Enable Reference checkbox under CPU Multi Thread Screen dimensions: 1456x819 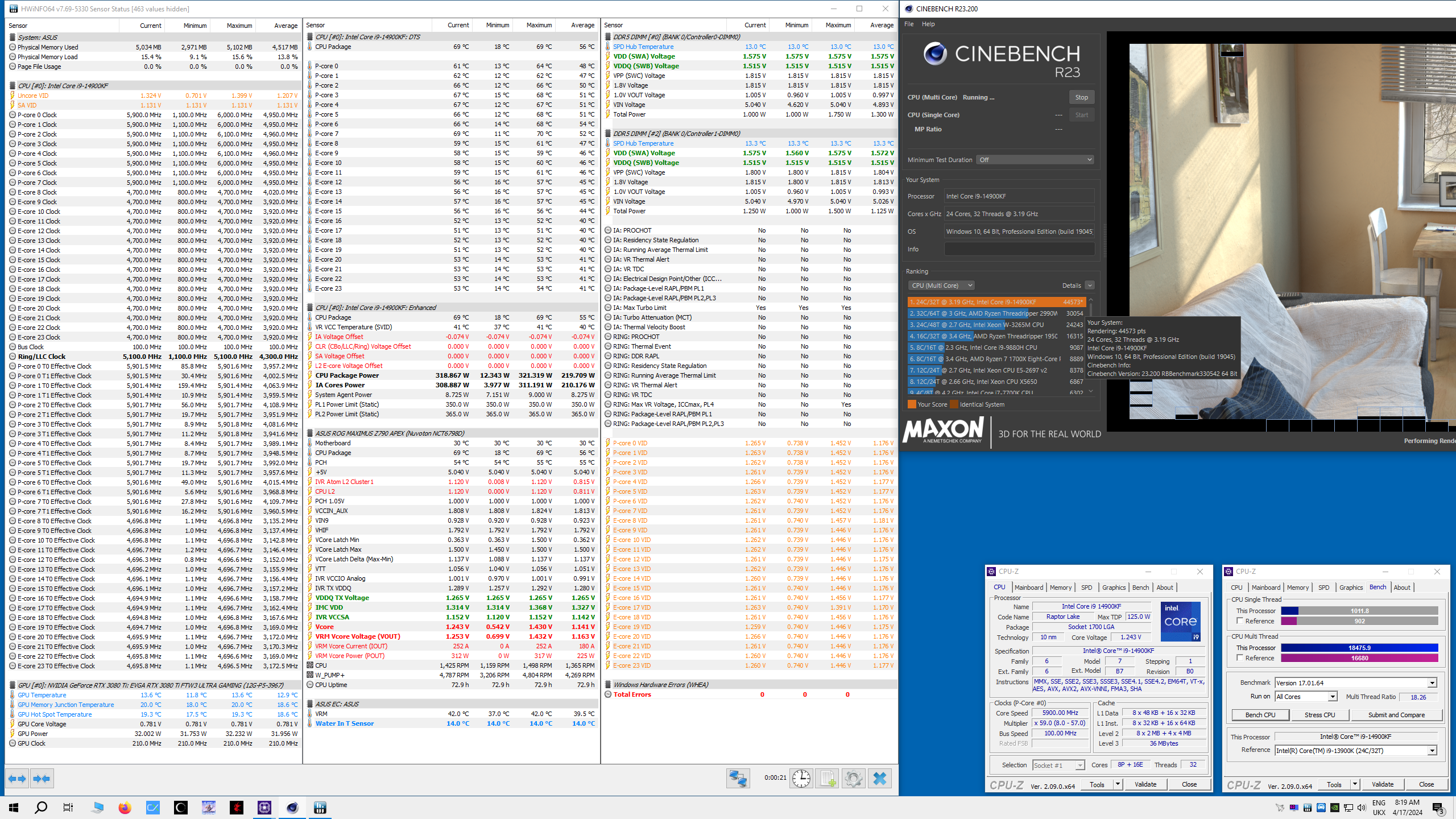pos(1240,658)
